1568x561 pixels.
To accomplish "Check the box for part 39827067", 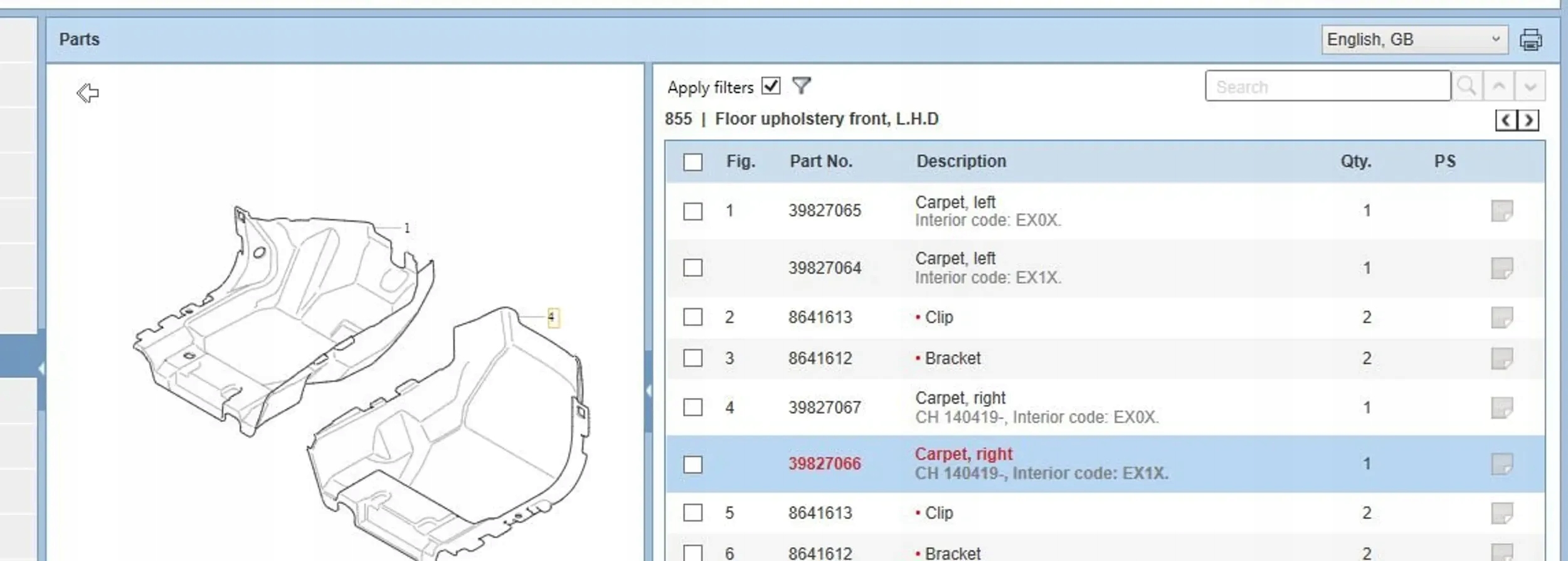I will [693, 407].
